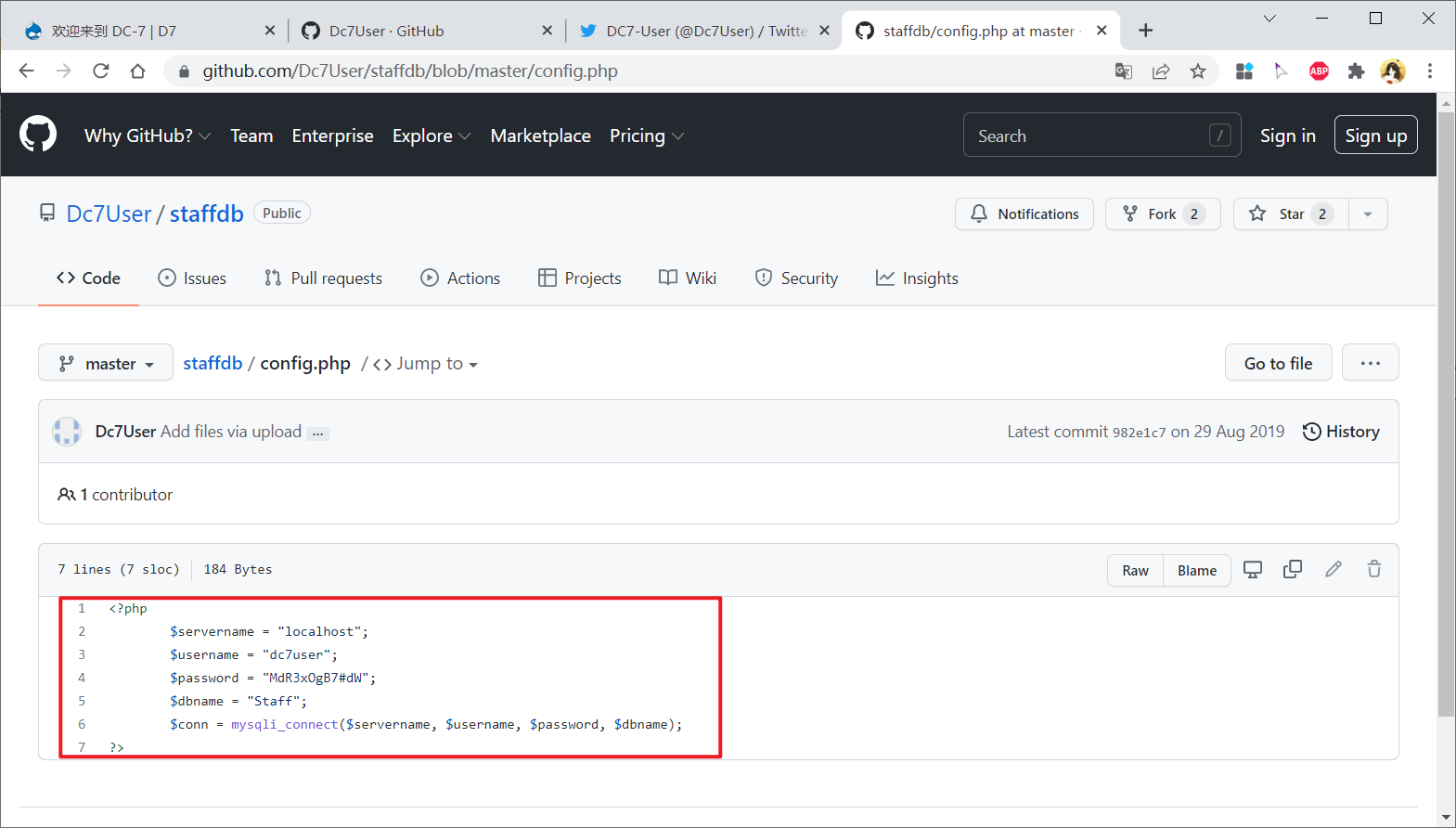Click the cursor arrow extension icon

coord(1281,71)
